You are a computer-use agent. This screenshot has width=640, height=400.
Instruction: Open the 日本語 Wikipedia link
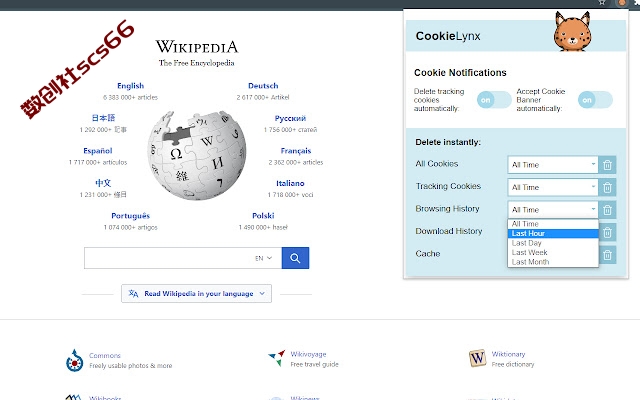point(103,118)
